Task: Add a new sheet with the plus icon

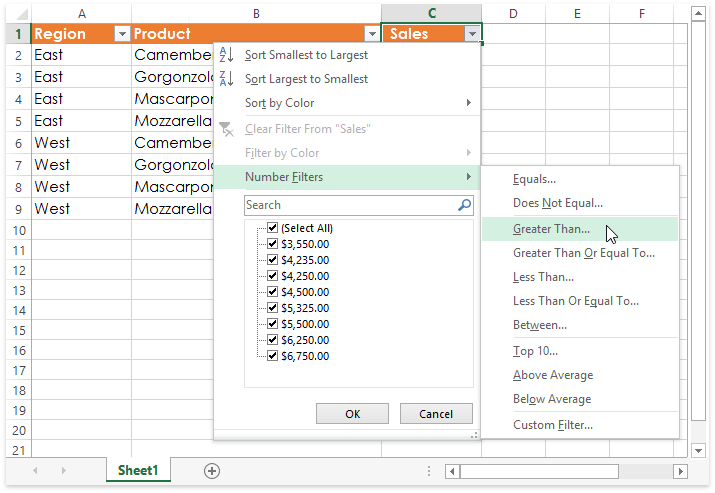Action: 212,471
